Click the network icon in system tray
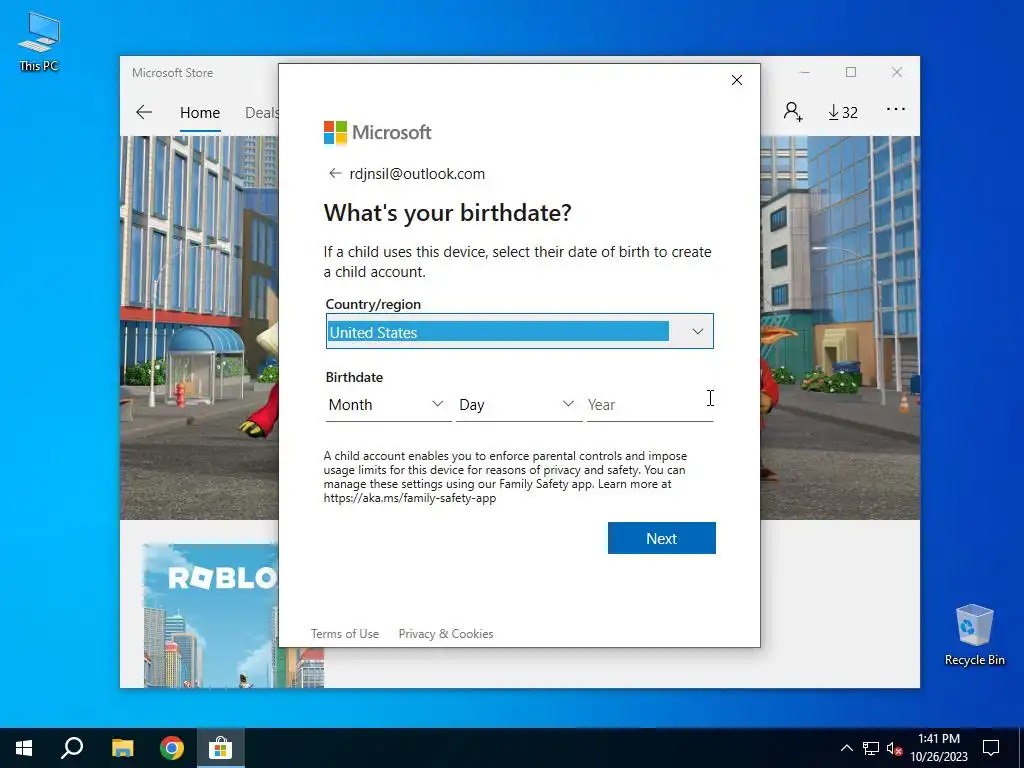 point(871,748)
